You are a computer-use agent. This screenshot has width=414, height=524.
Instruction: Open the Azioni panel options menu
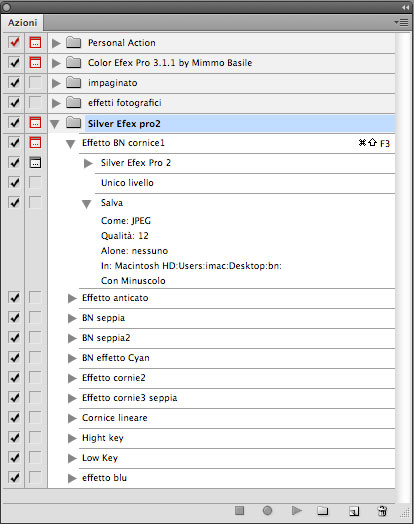click(401, 22)
